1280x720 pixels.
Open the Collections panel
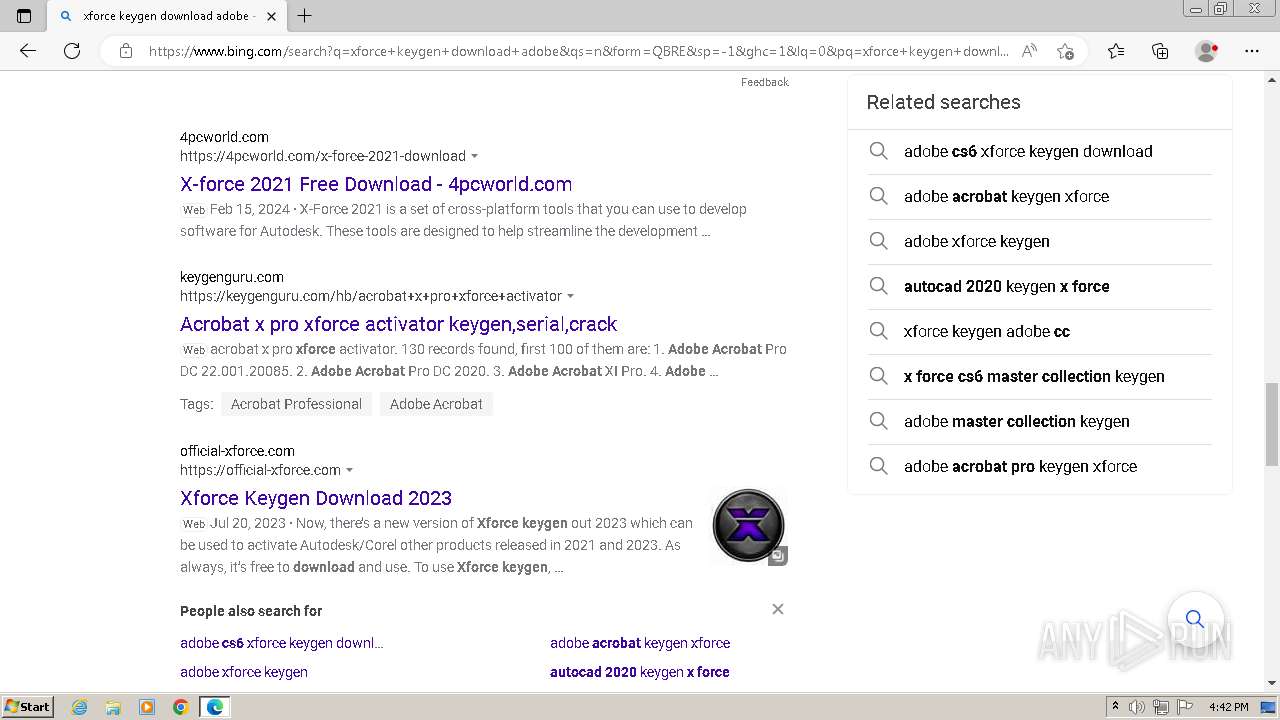(x=1160, y=51)
